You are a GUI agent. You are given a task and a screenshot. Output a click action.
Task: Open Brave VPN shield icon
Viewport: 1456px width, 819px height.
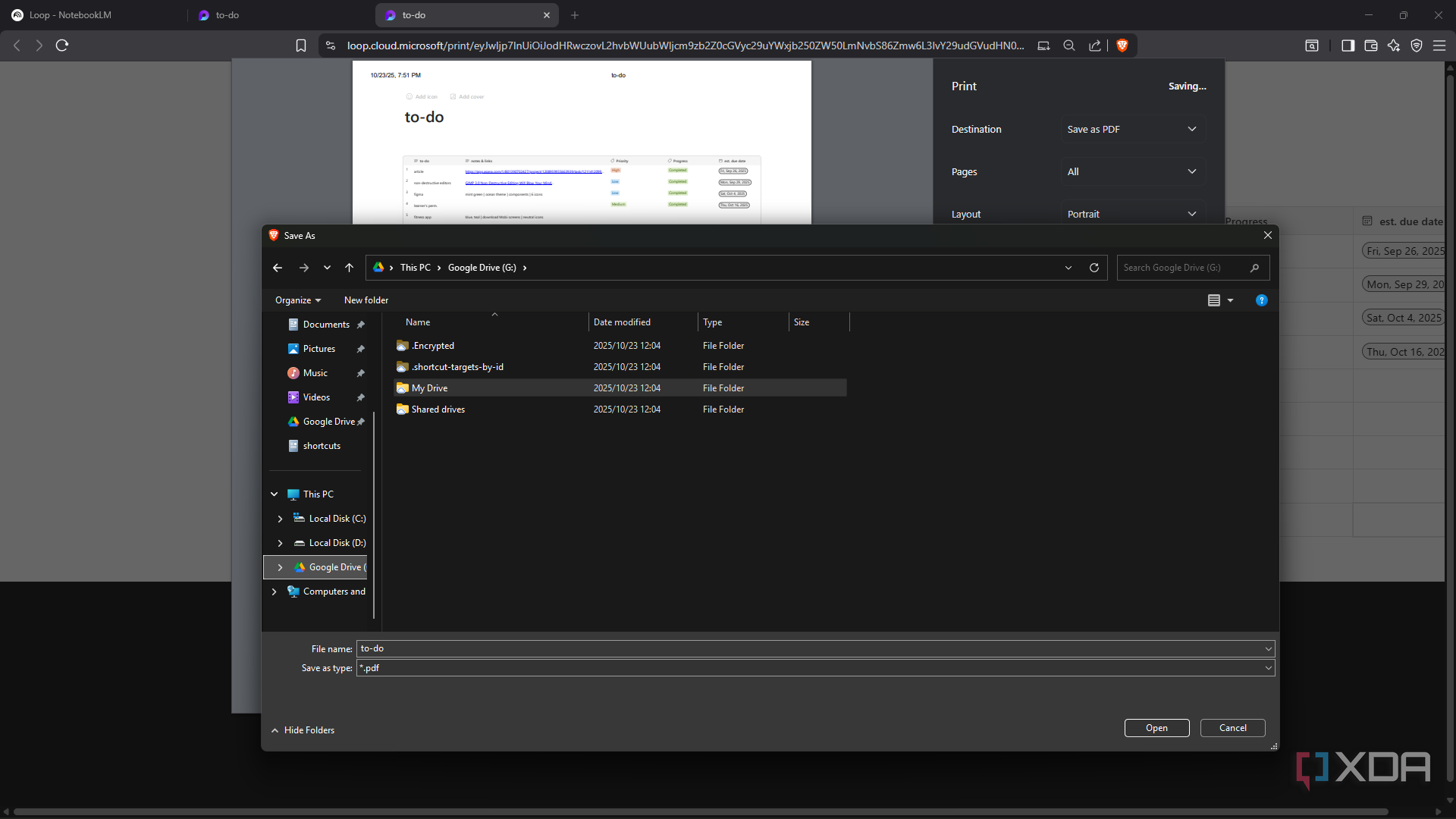(1417, 45)
